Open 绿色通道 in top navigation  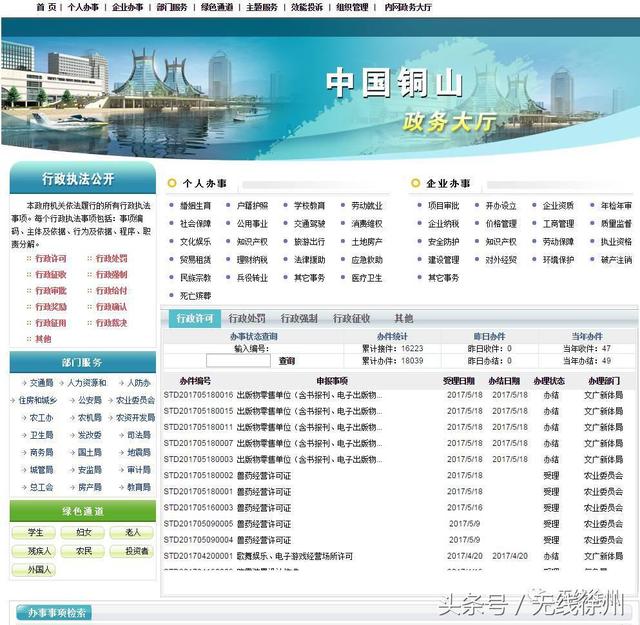pos(217,7)
